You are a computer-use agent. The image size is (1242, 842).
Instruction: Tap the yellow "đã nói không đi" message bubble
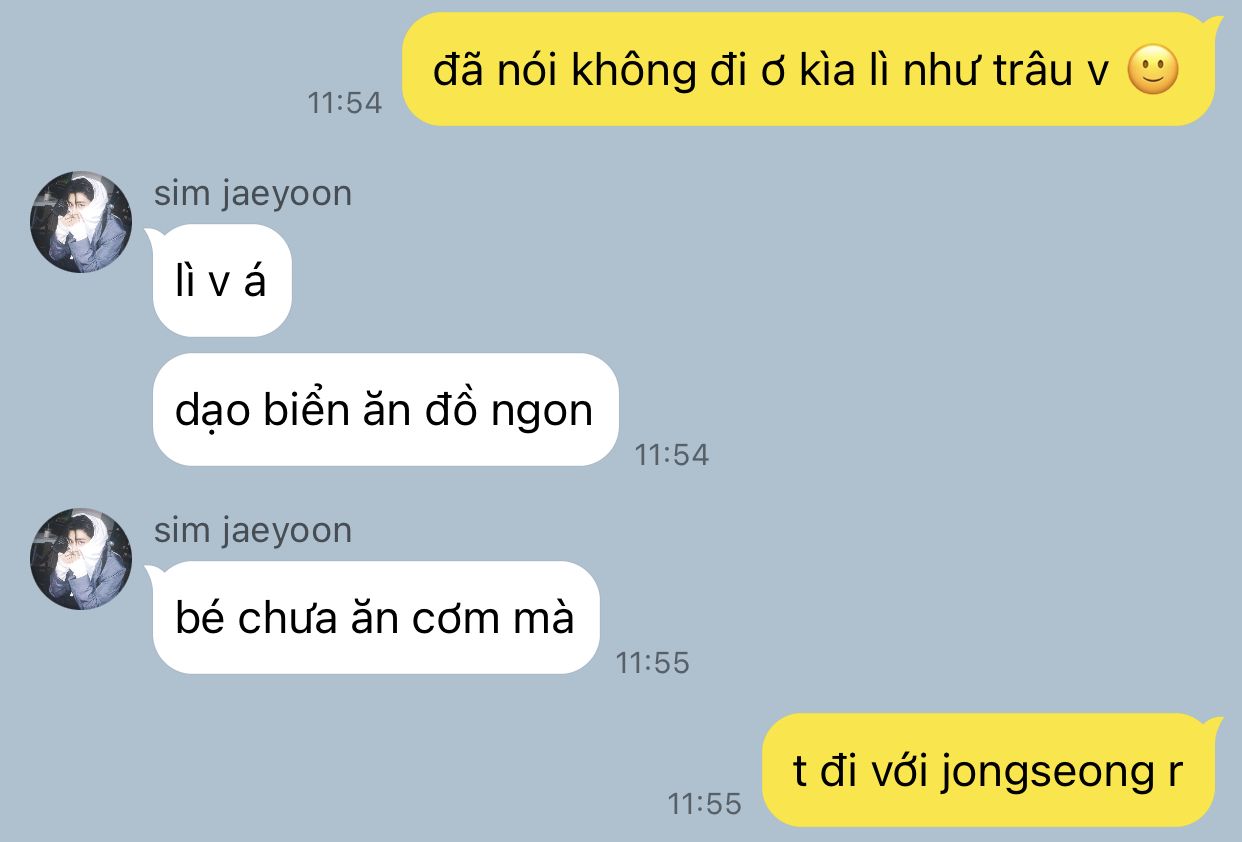click(810, 69)
